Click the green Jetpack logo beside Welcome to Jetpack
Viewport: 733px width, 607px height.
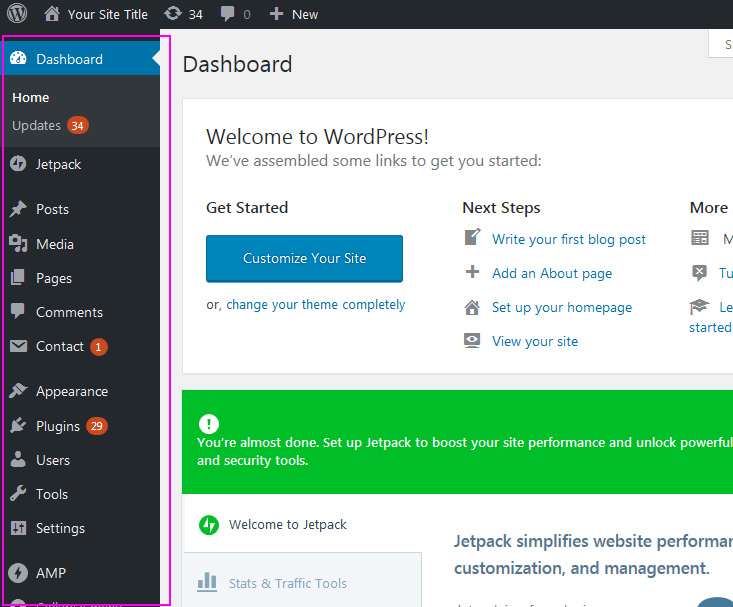click(209, 525)
